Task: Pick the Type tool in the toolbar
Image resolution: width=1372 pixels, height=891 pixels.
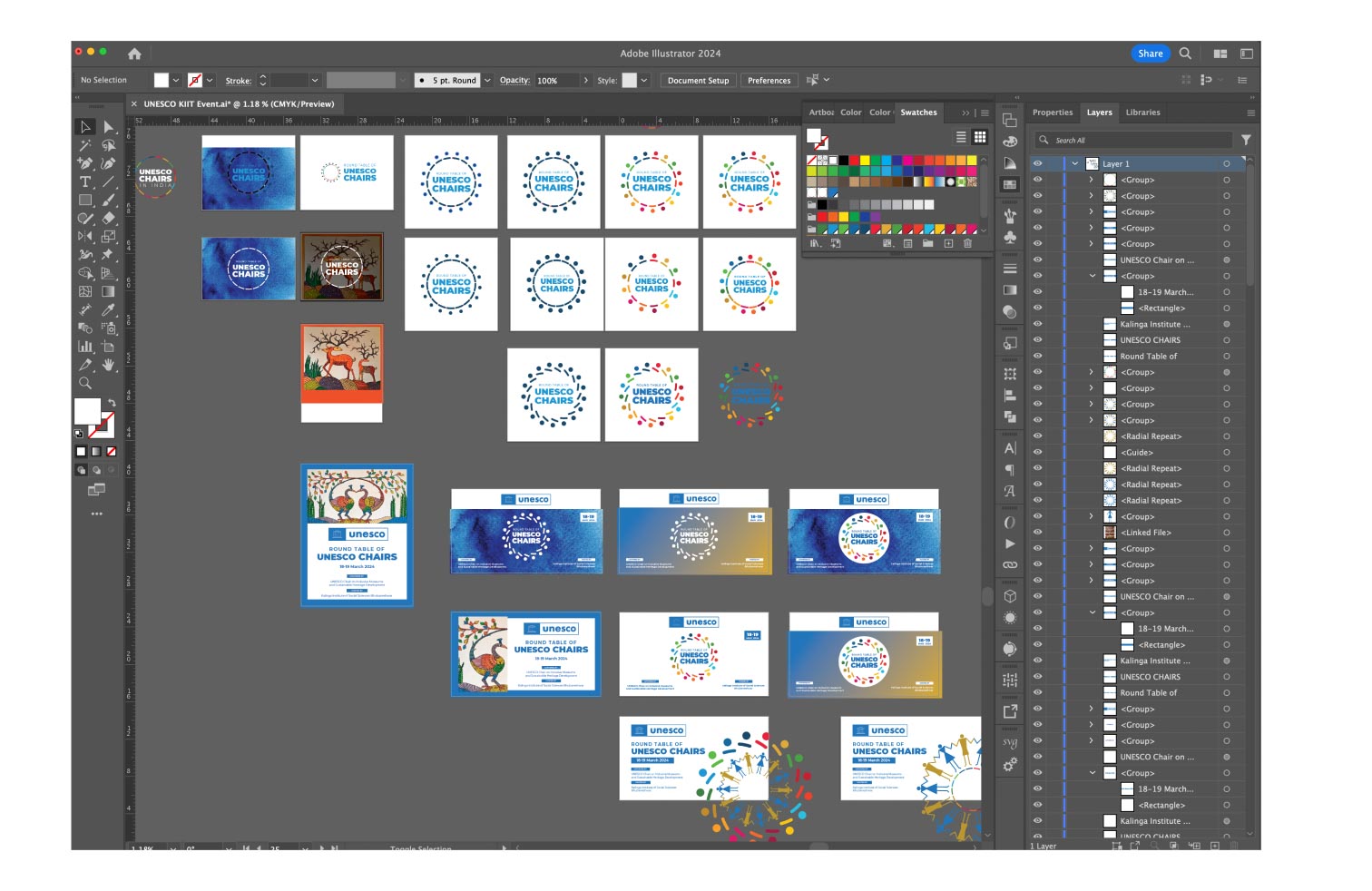Action: click(x=85, y=181)
